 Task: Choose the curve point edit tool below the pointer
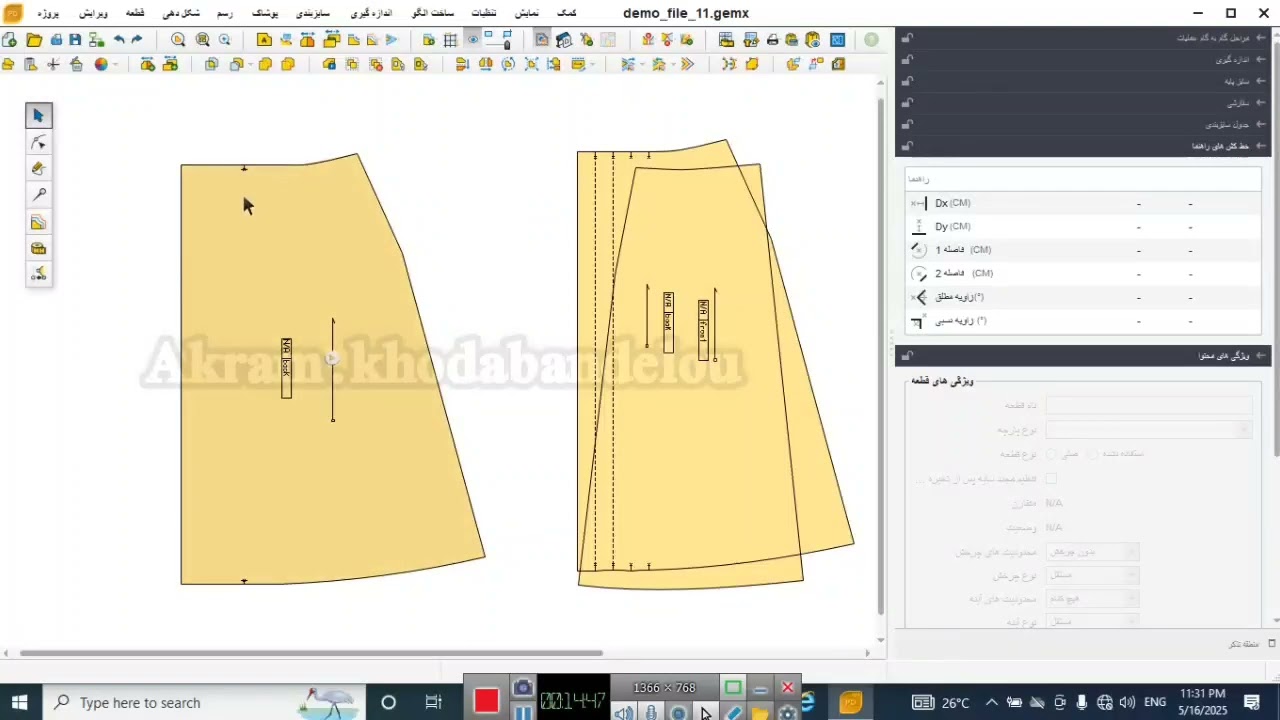[39, 142]
